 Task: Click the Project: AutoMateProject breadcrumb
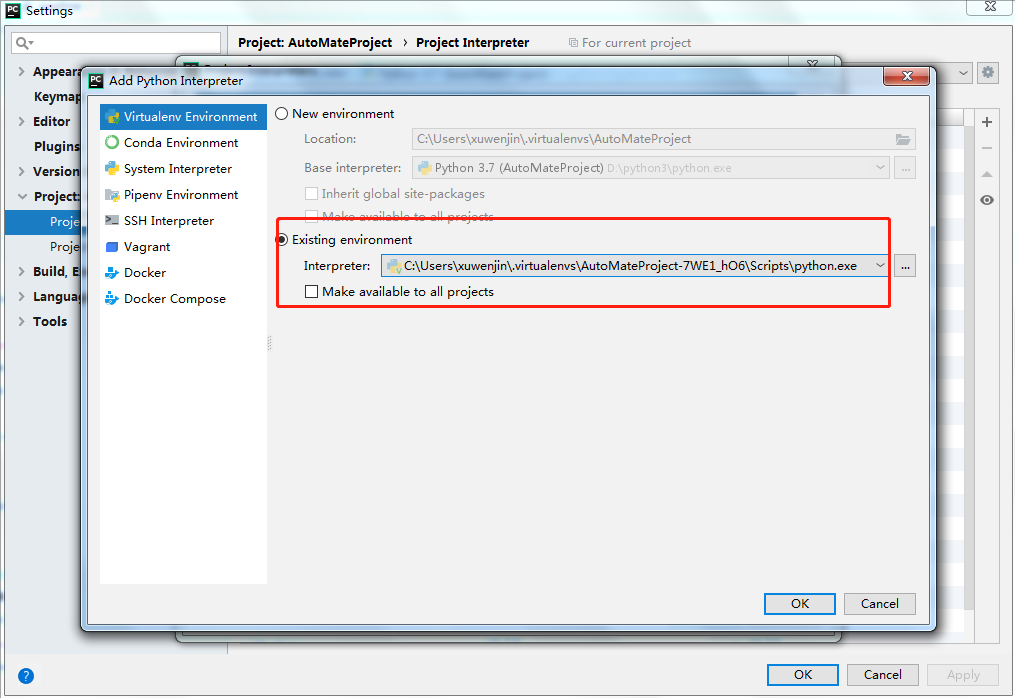(x=315, y=43)
